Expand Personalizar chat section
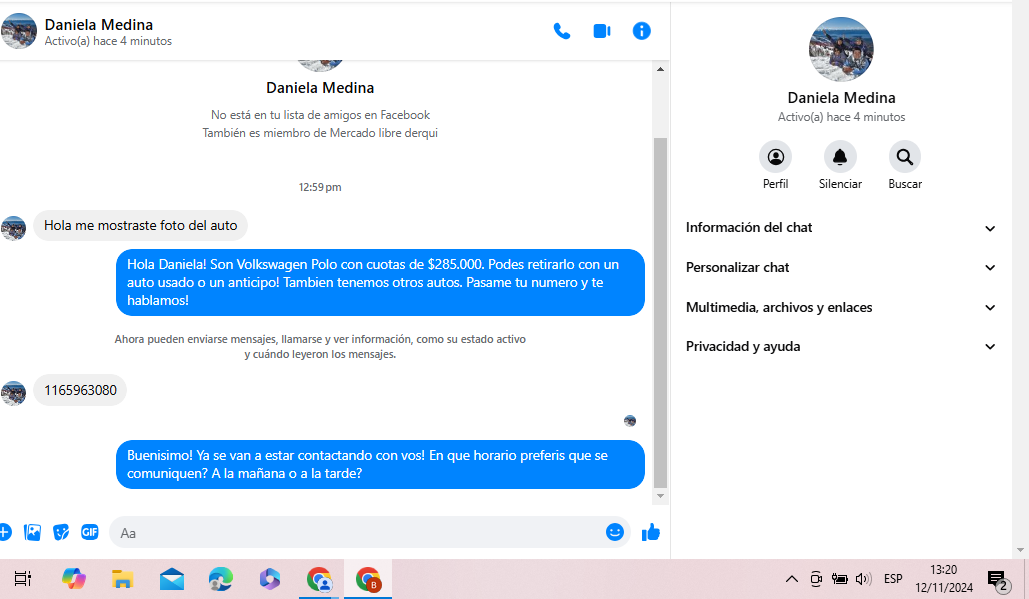1029x599 pixels. 840,268
